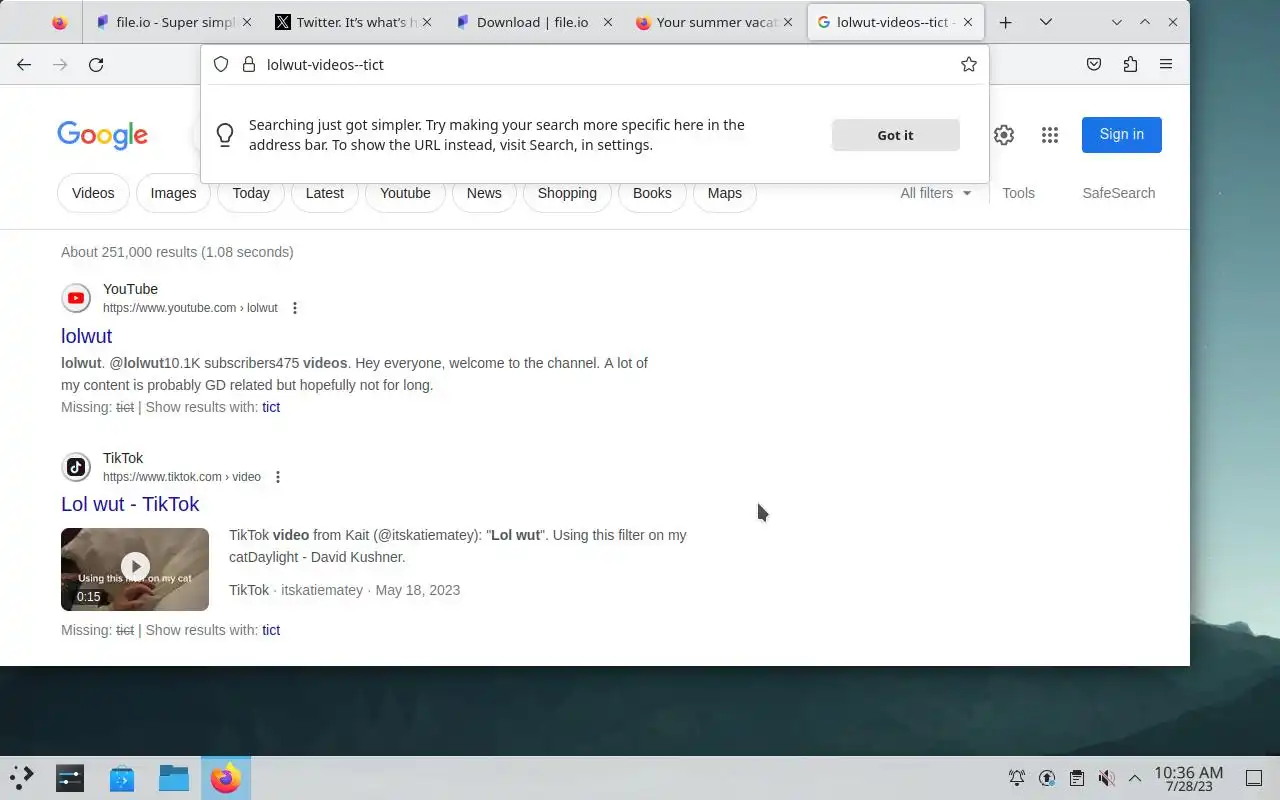Switch to the Maps filter
The height and width of the screenshot is (800, 1280).
[x=725, y=193]
